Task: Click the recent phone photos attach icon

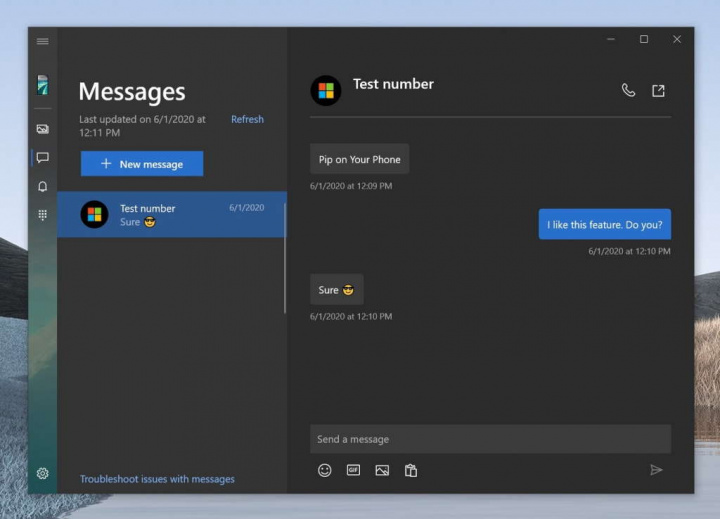Action: click(410, 470)
